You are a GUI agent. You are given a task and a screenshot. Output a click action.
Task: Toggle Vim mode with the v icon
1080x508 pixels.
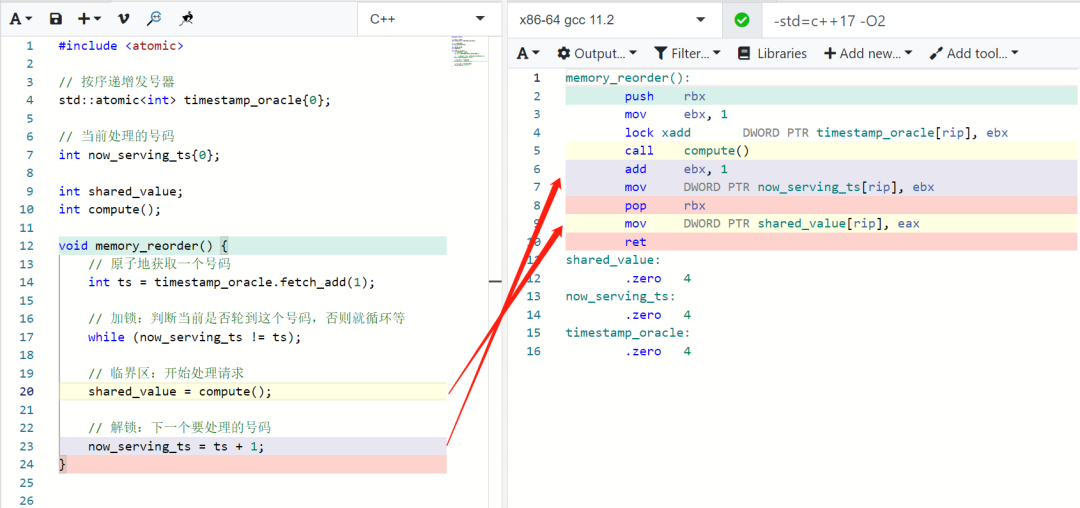pos(123,19)
